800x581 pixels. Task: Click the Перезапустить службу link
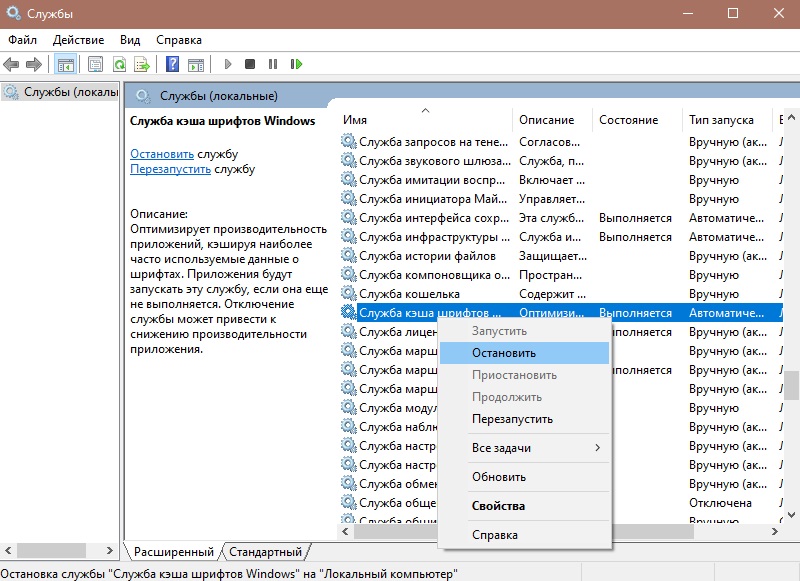pos(170,169)
